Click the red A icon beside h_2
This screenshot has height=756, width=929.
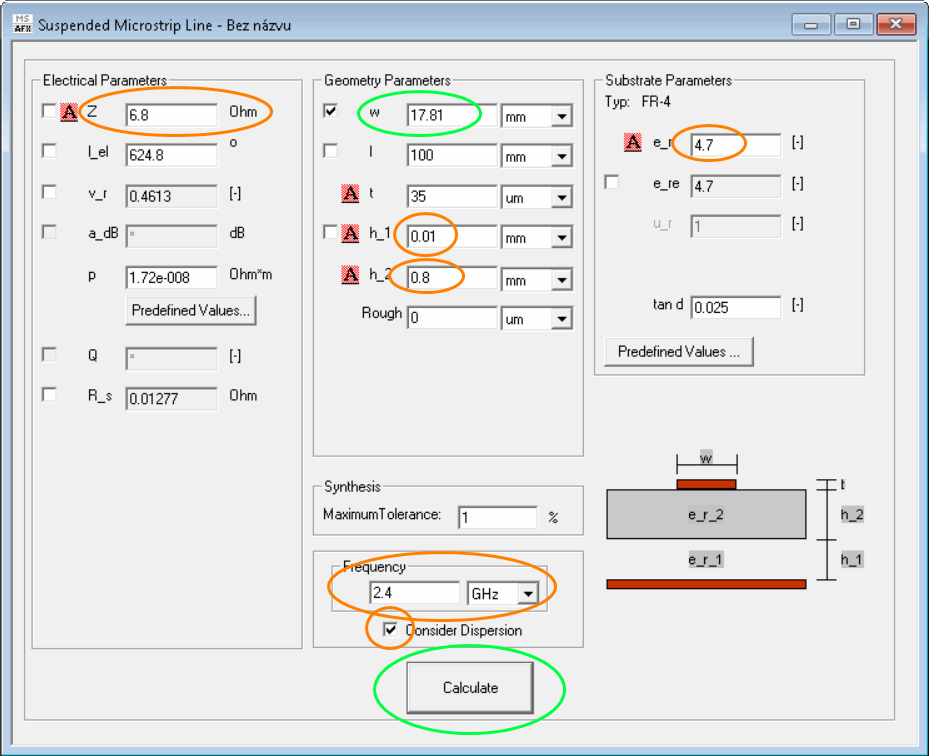click(350, 276)
